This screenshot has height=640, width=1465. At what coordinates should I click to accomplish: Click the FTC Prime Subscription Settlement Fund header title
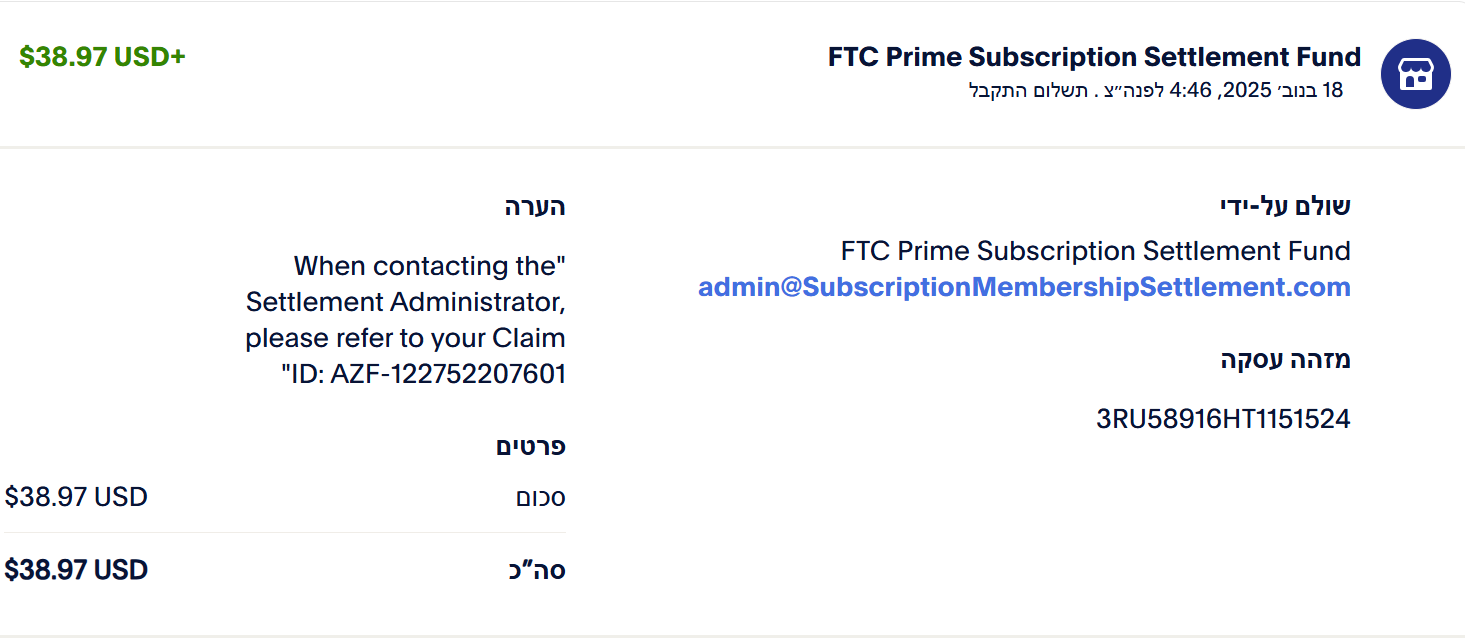point(1094,57)
